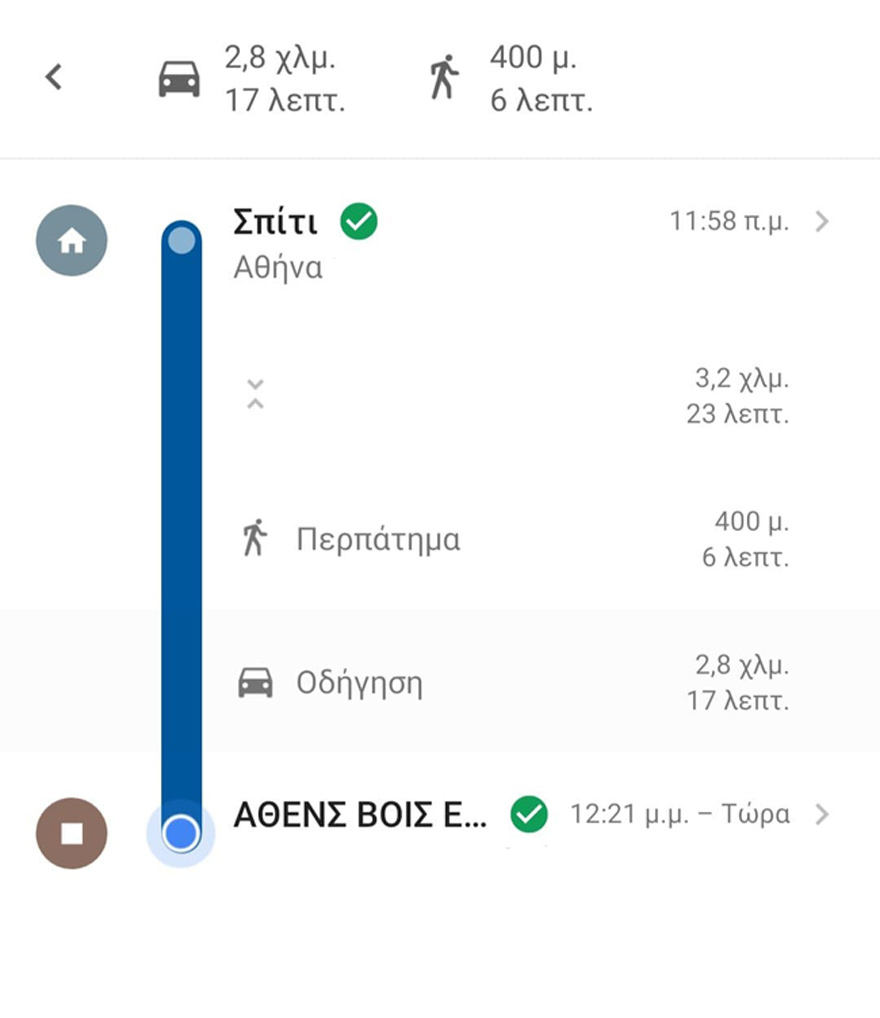This screenshot has width=880, height=1018.
Task: Open the ΑΘΕΝΣ ΒΟΙΣ place title
Action: 360,815
